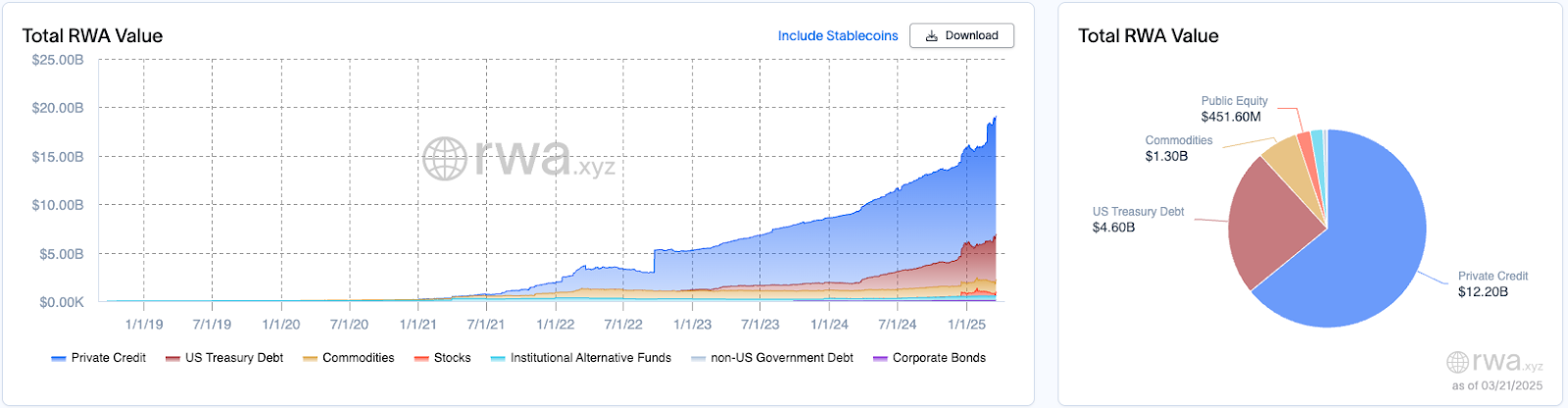Click the Include Stablecoins link
The height and width of the screenshot is (408, 1568).
pos(838,36)
